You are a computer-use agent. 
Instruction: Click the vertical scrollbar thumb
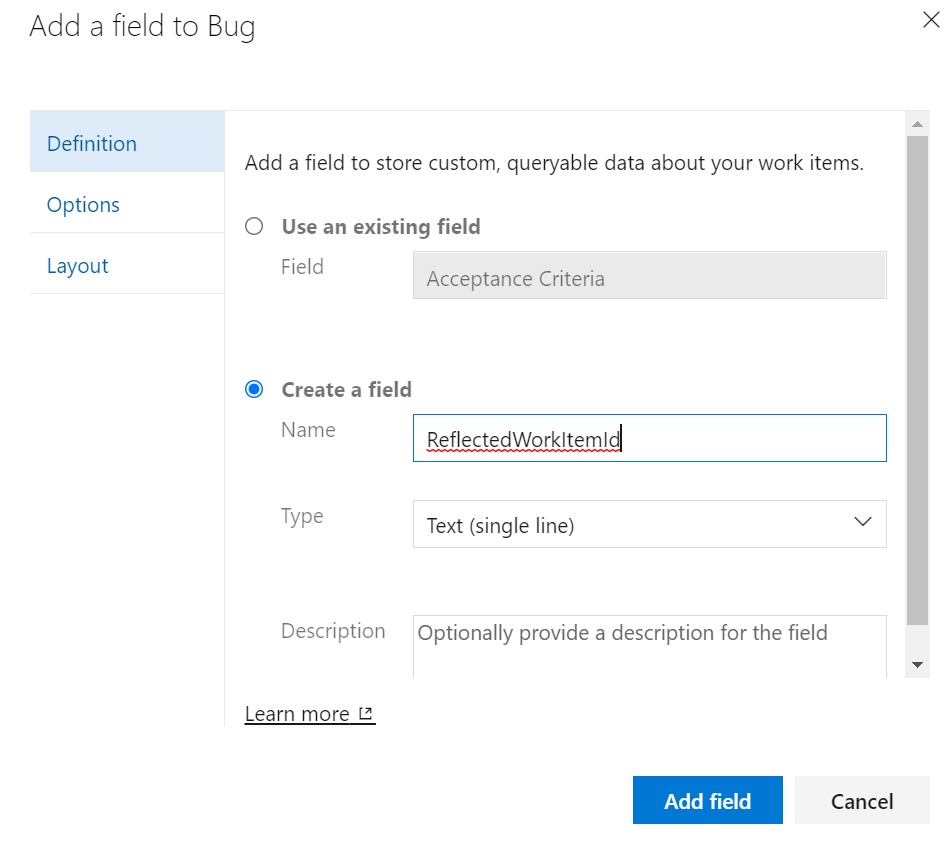tap(917, 380)
